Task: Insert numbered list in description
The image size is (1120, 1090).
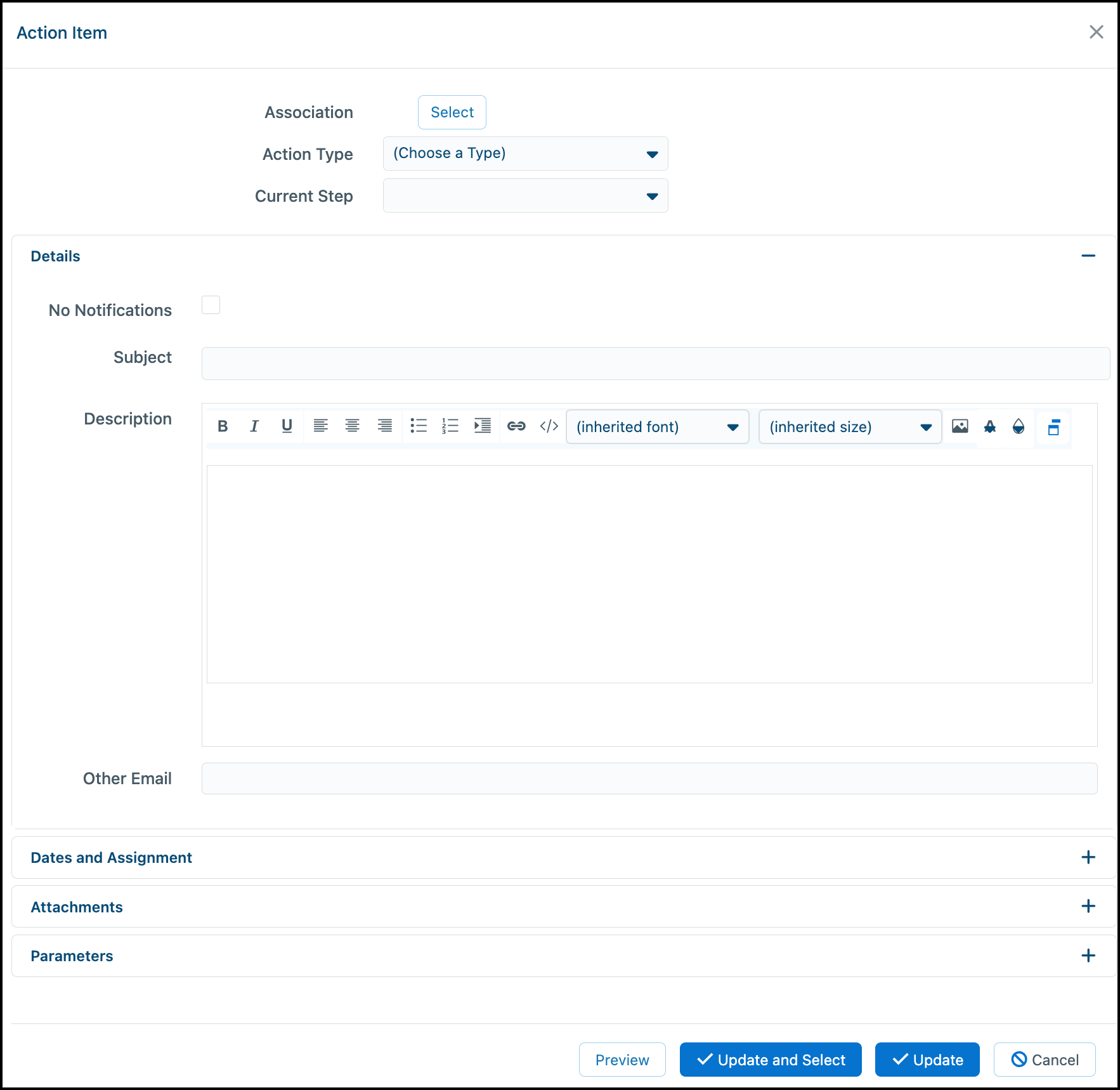Action: (450, 426)
